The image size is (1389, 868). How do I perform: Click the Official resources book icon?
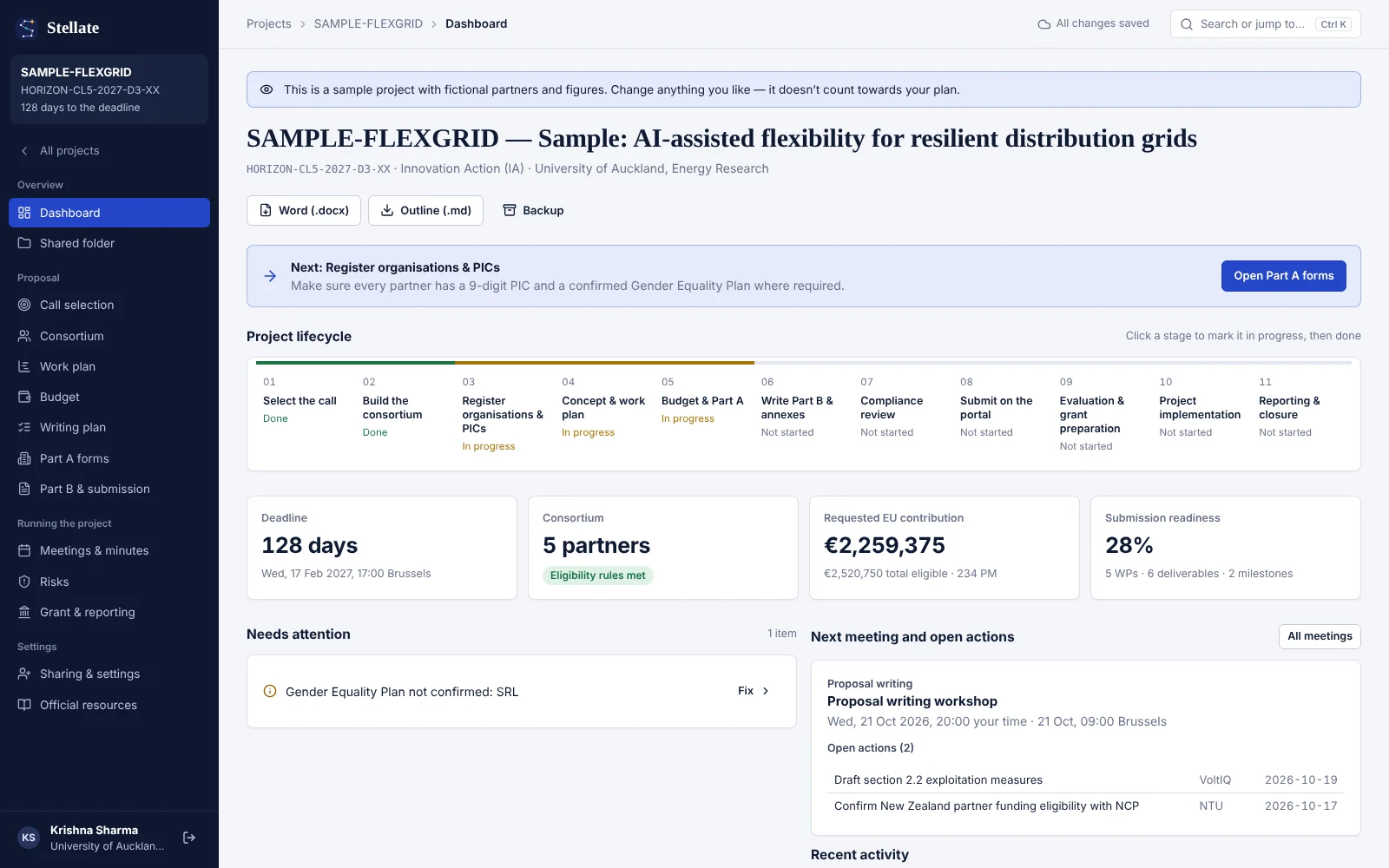[x=24, y=705]
